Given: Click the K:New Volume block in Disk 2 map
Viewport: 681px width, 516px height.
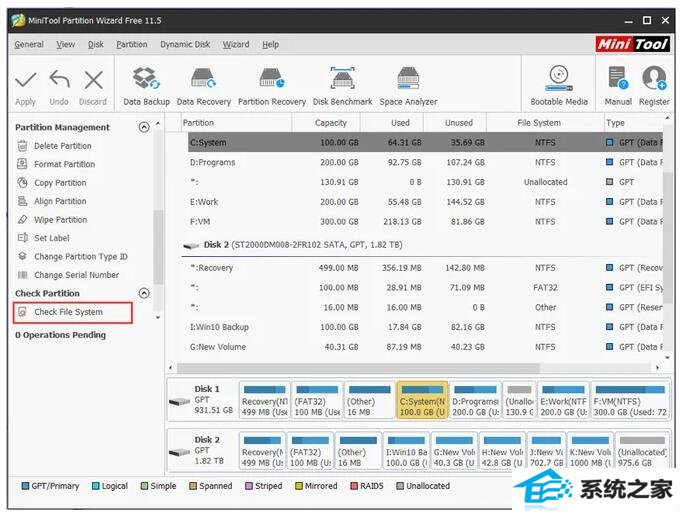Looking at the screenshot, I should (x=590, y=451).
